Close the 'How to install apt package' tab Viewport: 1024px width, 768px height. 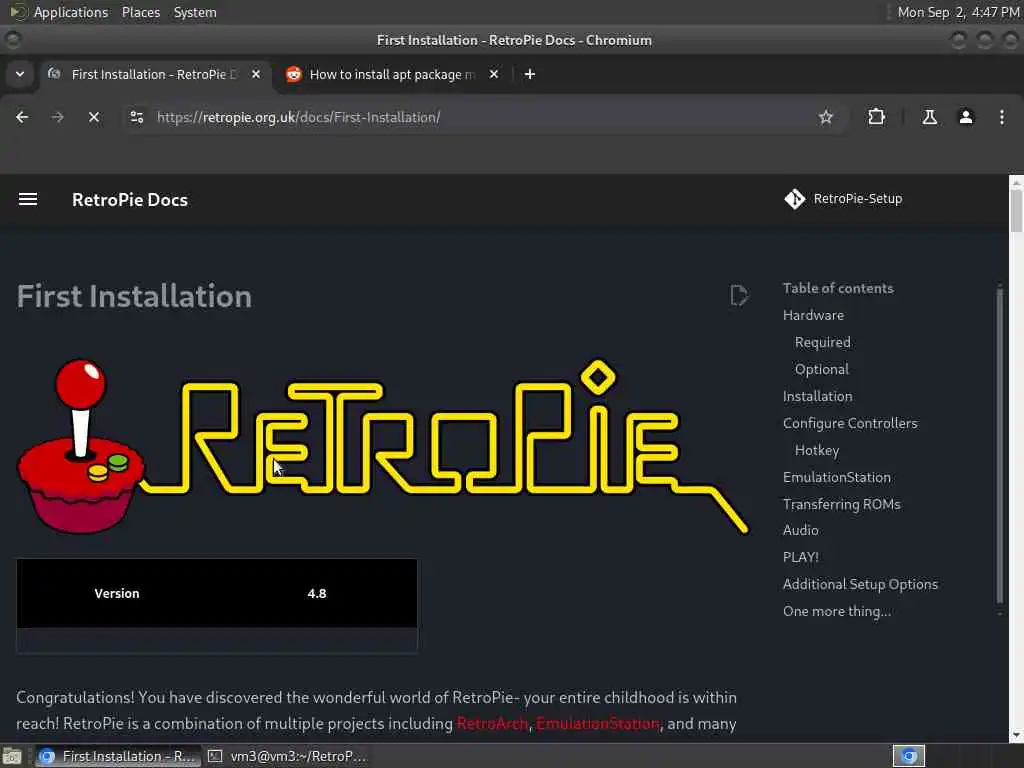[494, 74]
